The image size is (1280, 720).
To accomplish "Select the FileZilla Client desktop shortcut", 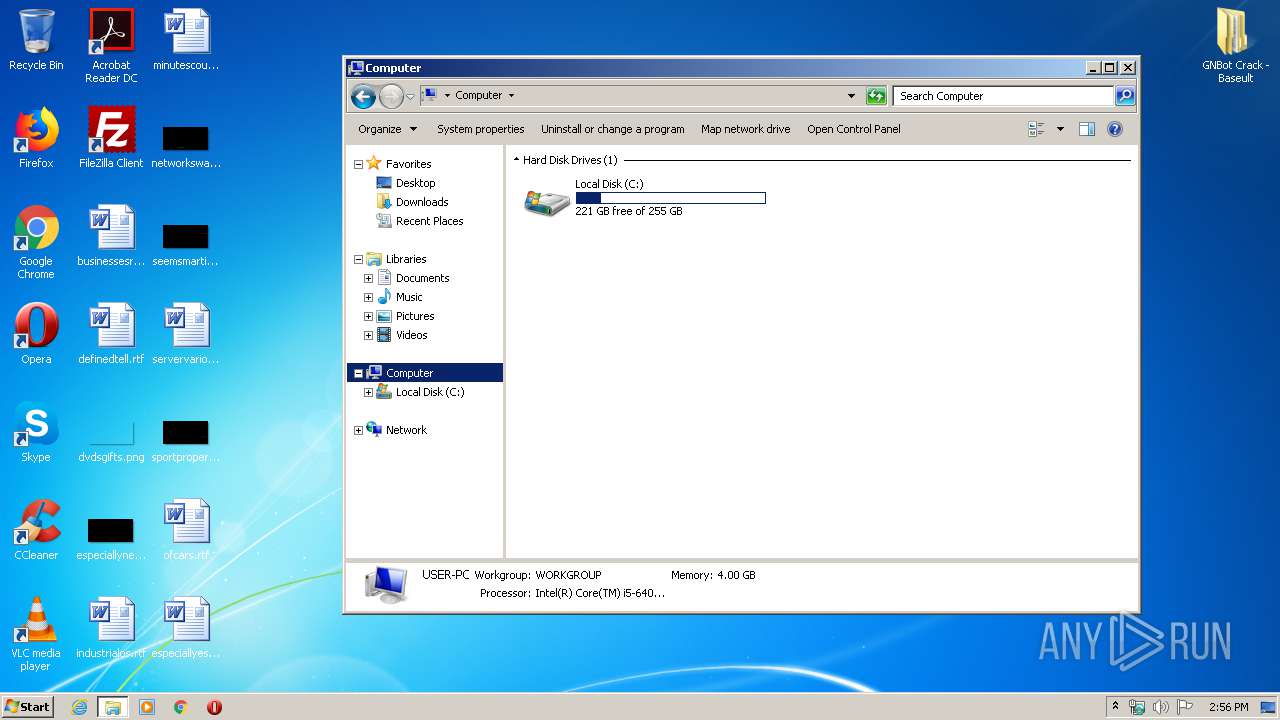I will pos(111,138).
